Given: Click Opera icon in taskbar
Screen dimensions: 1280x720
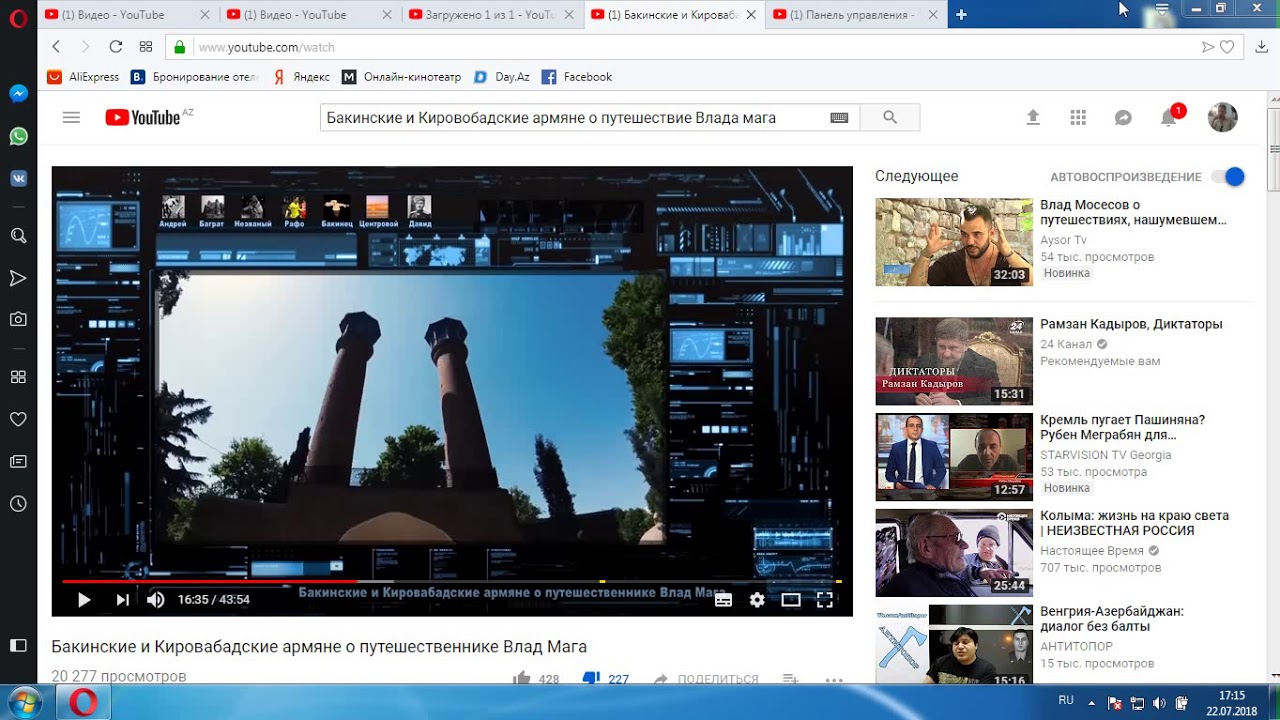Looking at the screenshot, I should point(83,702).
